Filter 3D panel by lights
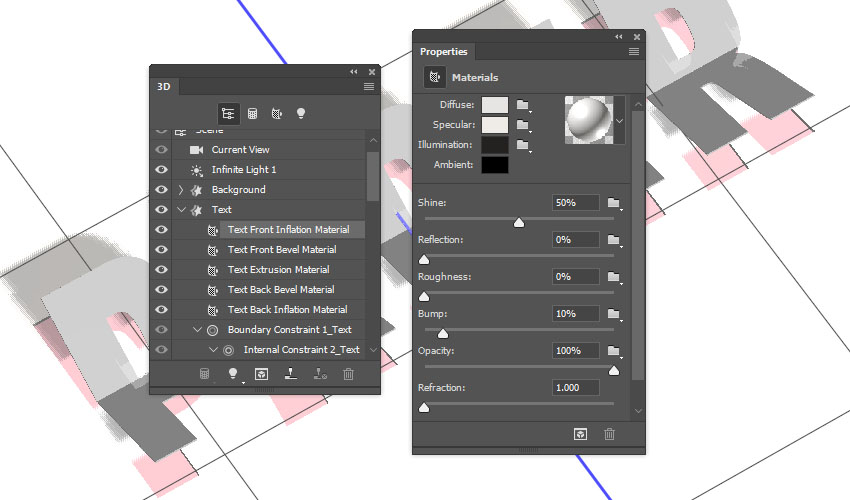The image size is (850, 500). pos(301,113)
